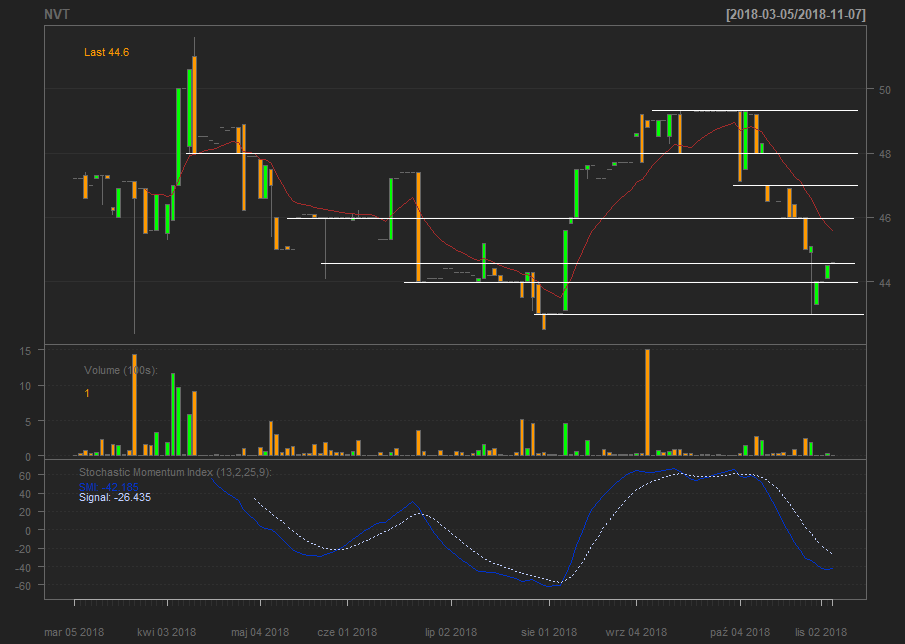The height and width of the screenshot is (644, 905).
Task: Click the Stochastic Momentum Index title
Action: (x=175, y=473)
